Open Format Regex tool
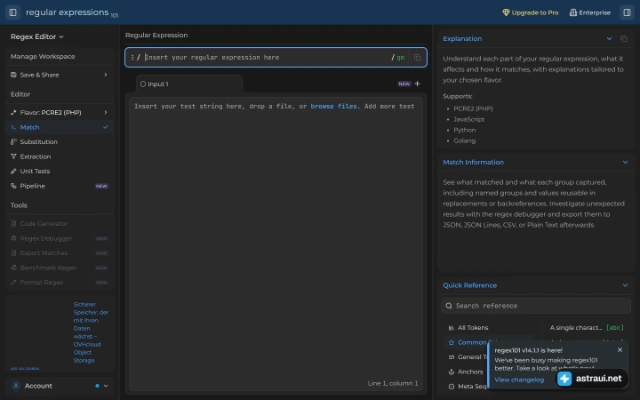 [x=60, y=282]
